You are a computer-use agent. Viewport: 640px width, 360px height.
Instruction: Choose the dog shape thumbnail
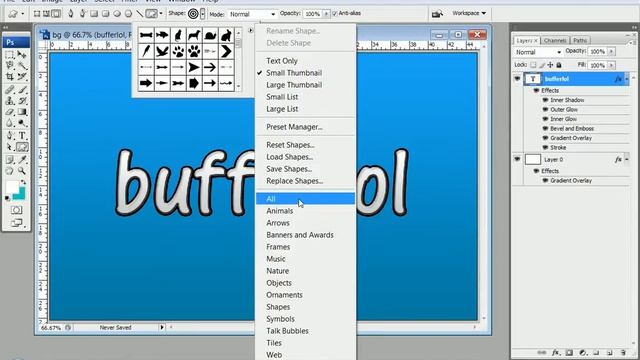pos(194,36)
